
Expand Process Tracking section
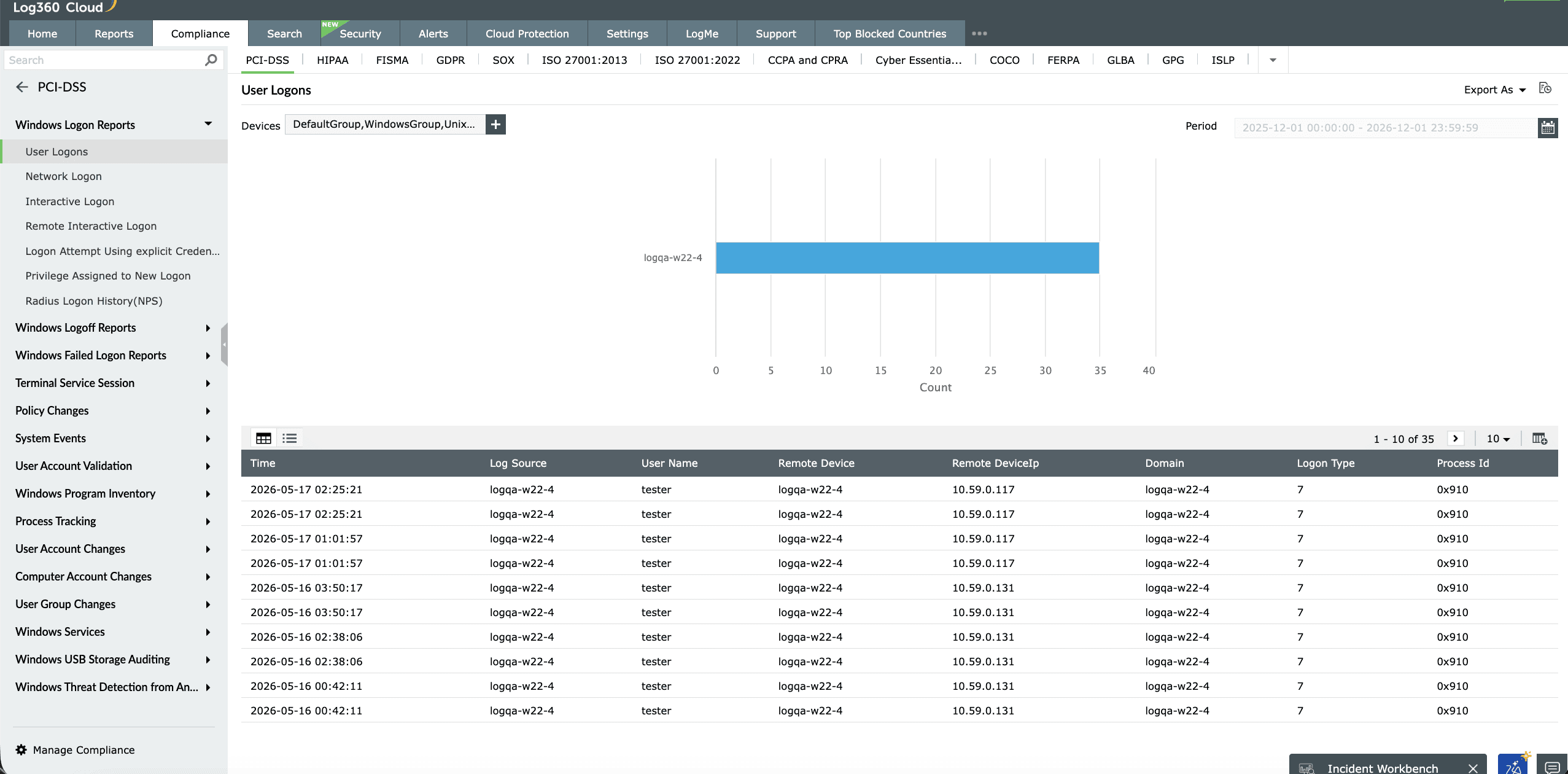208,522
